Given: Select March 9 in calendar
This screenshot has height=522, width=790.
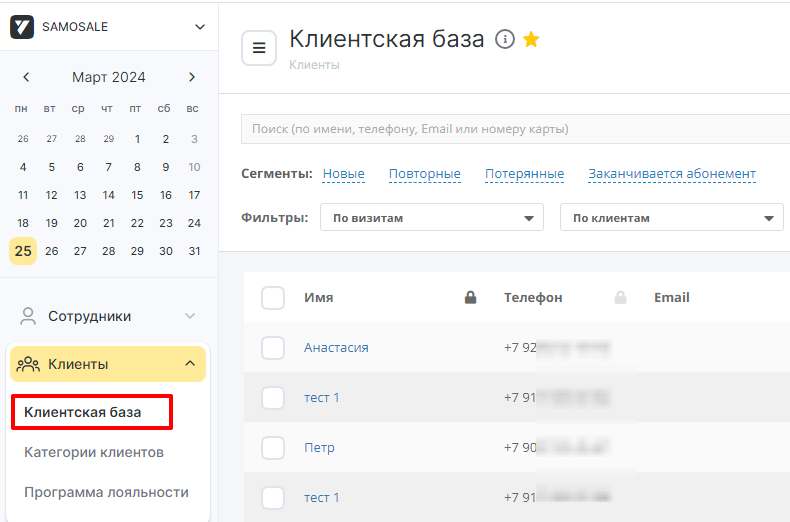Looking at the screenshot, I should coord(166,167).
